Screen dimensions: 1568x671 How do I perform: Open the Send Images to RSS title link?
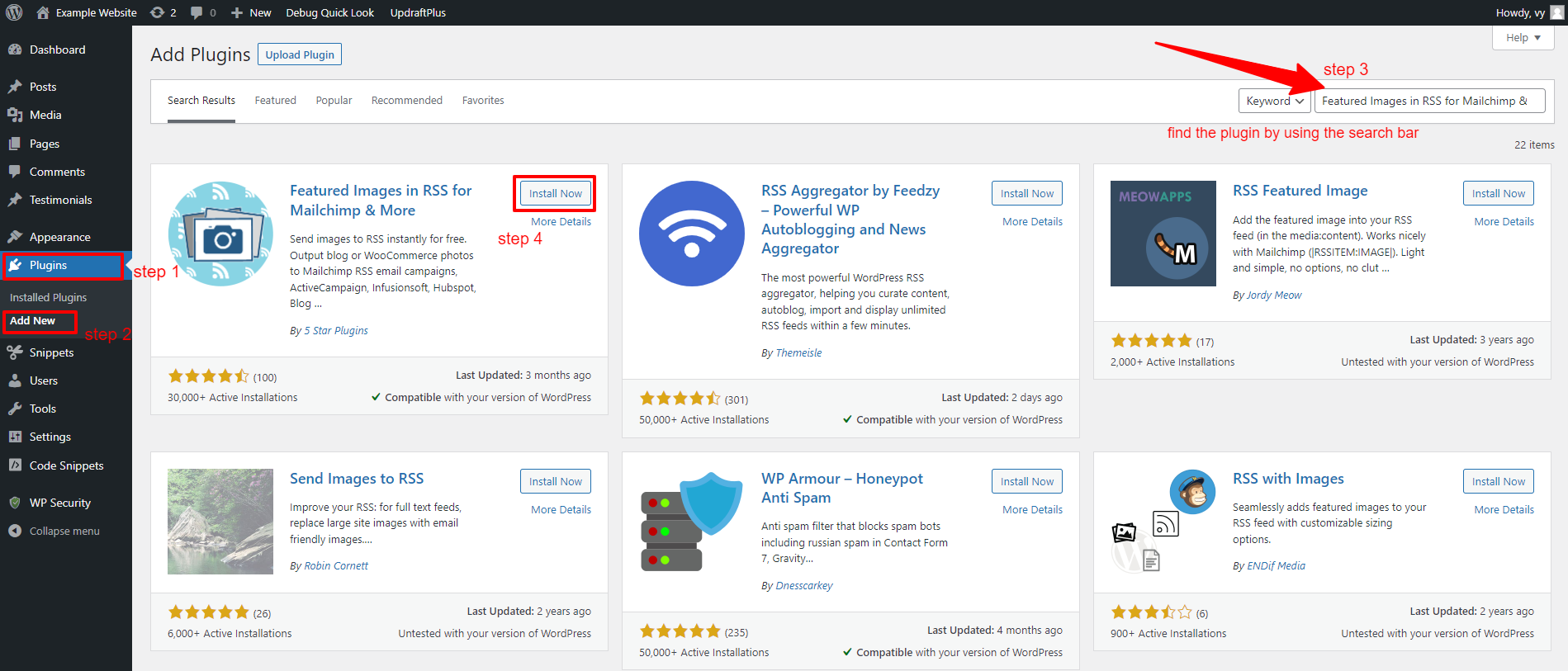[357, 479]
